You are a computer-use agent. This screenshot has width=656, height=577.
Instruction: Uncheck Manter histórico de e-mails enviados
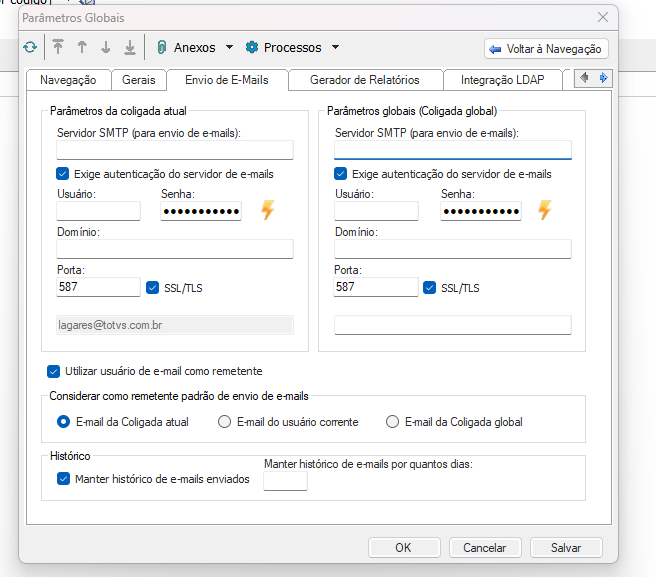[x=63, y=479]
